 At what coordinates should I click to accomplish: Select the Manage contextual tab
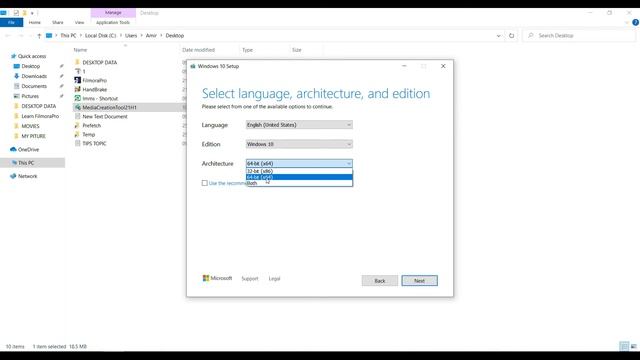click(x=113, y=13)
